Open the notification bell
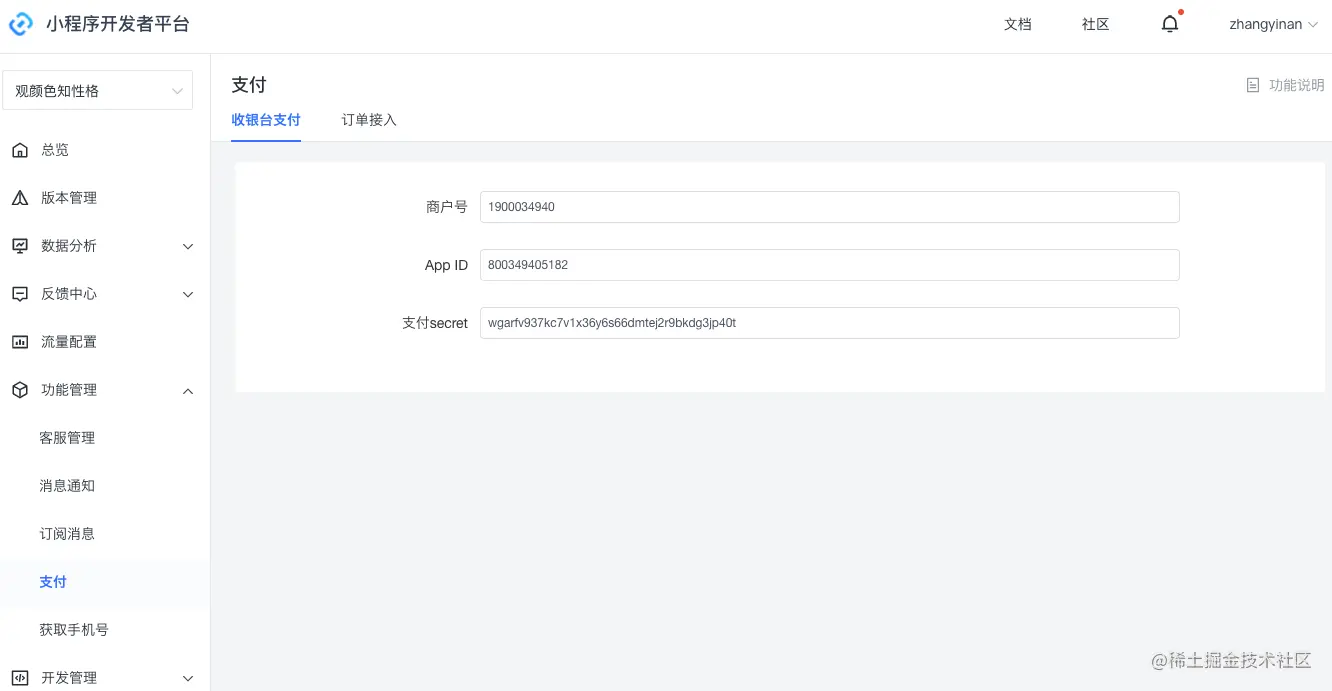The height and width of the screenshot is (691, 1332). click(1170, 24)
